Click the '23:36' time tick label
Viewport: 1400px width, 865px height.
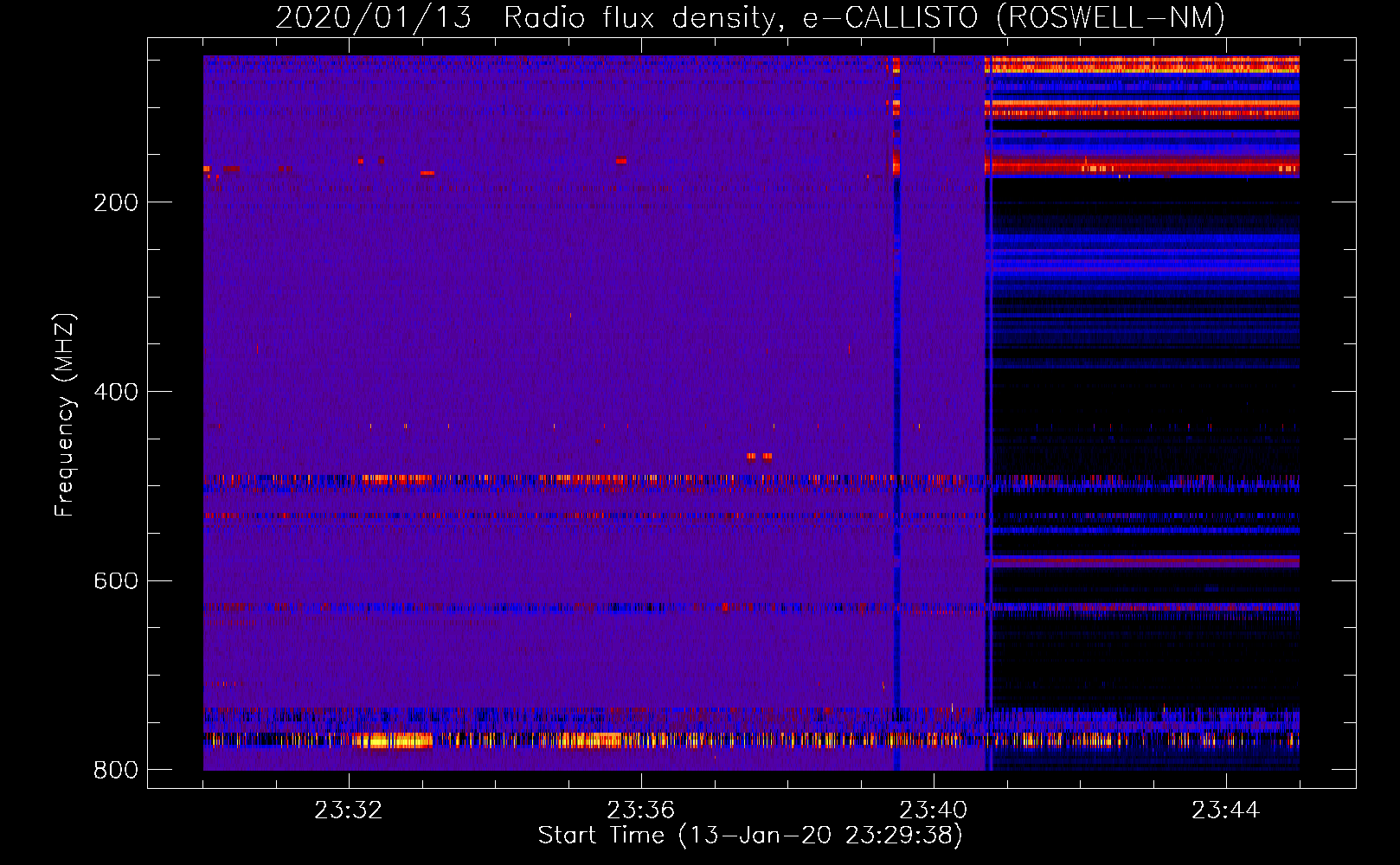click(x=641, y=811)
